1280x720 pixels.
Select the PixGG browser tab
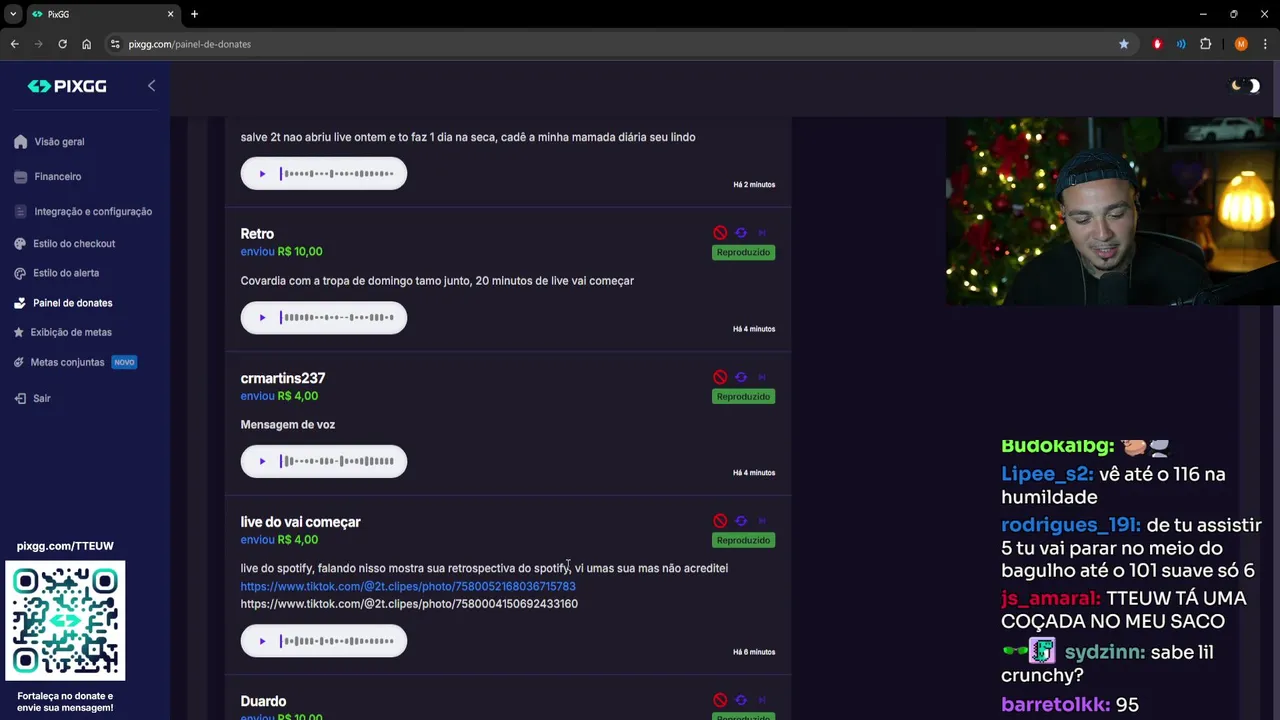(103, 14)
